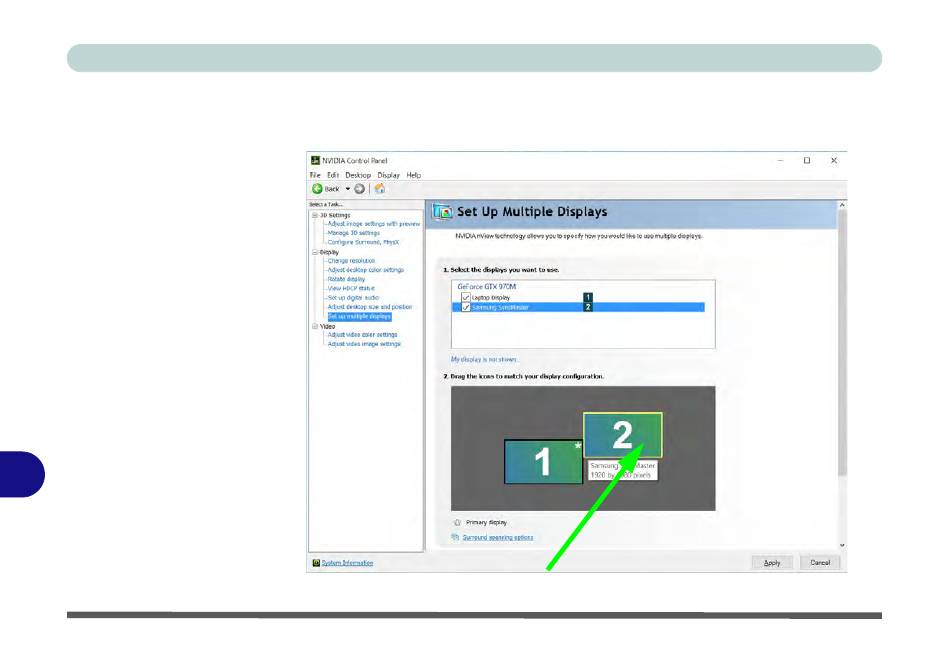This screenshot has height=669, width=950.
Task: Click the content pane vertical scrollbar thumb
Action: pyautogui.click(x=842, y=342)
